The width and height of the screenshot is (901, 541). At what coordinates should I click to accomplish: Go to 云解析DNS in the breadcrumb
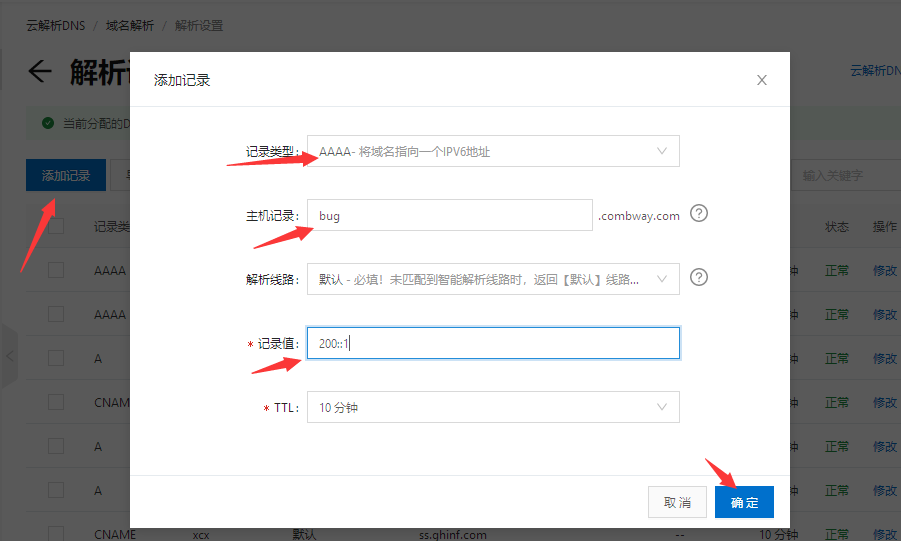click(55, 25)
